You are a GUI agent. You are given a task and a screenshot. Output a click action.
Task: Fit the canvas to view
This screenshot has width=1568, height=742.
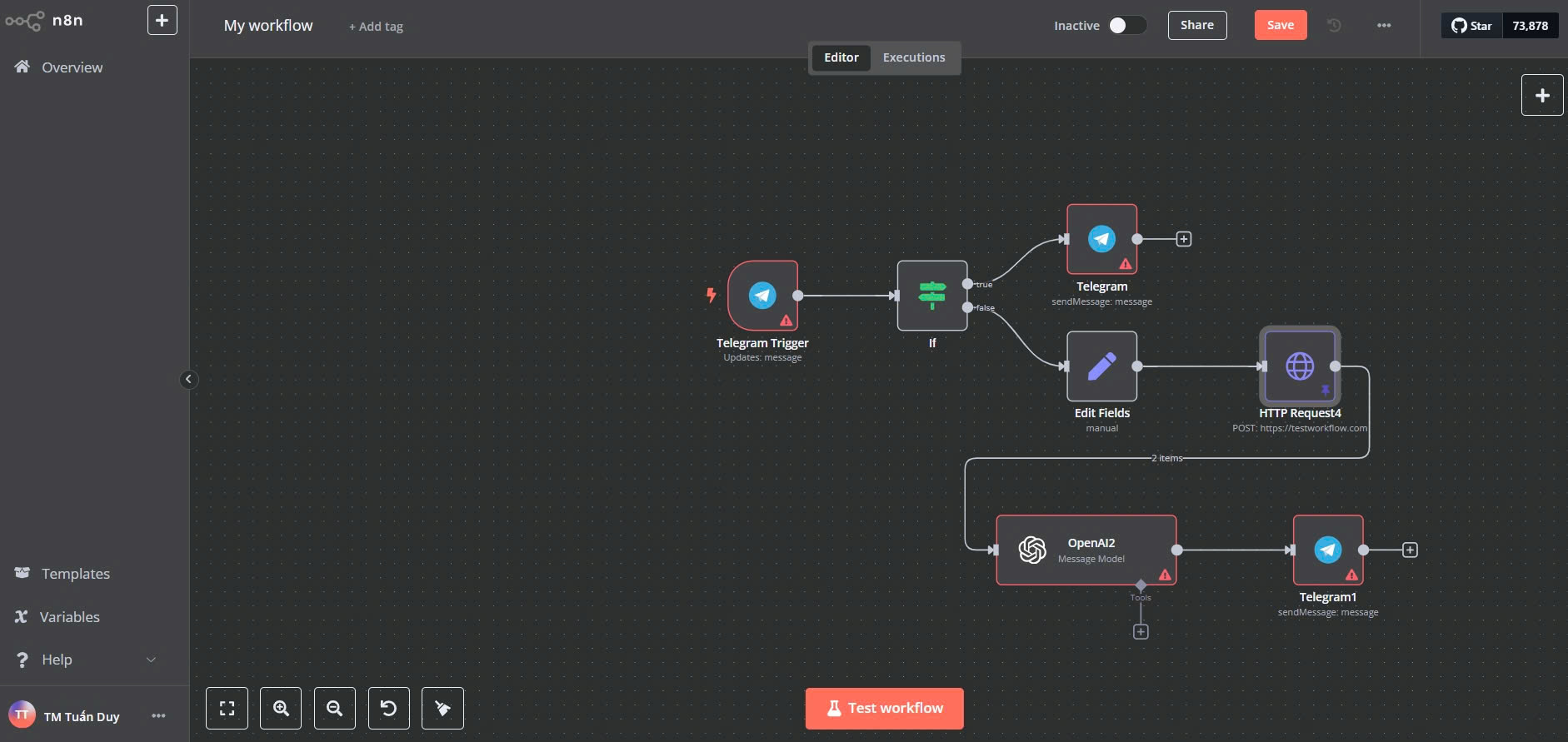(x=227, y=709)
